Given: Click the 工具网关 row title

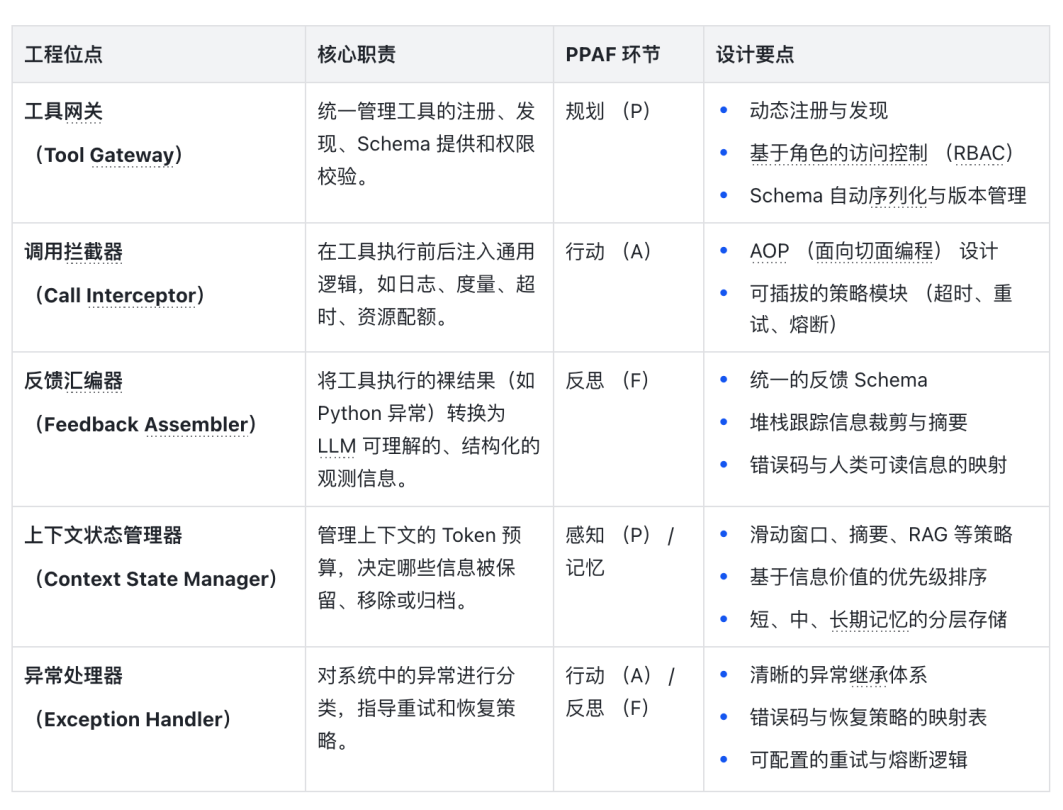Looking at the screenshot, I should [63, 111].
